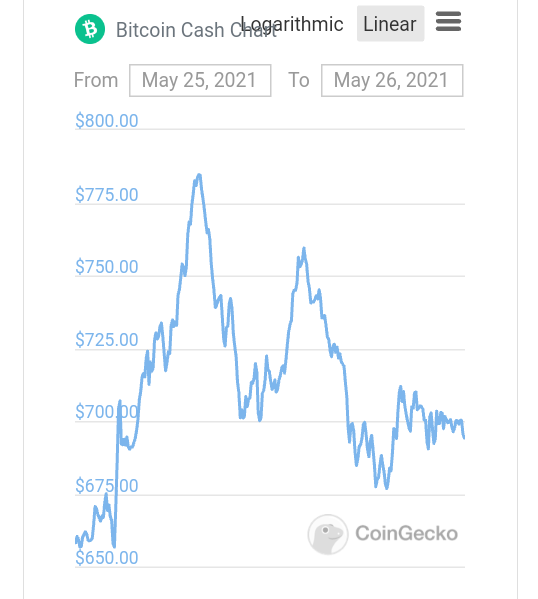
Task: Click the $700.00 axis label
Action: [107, 412]
